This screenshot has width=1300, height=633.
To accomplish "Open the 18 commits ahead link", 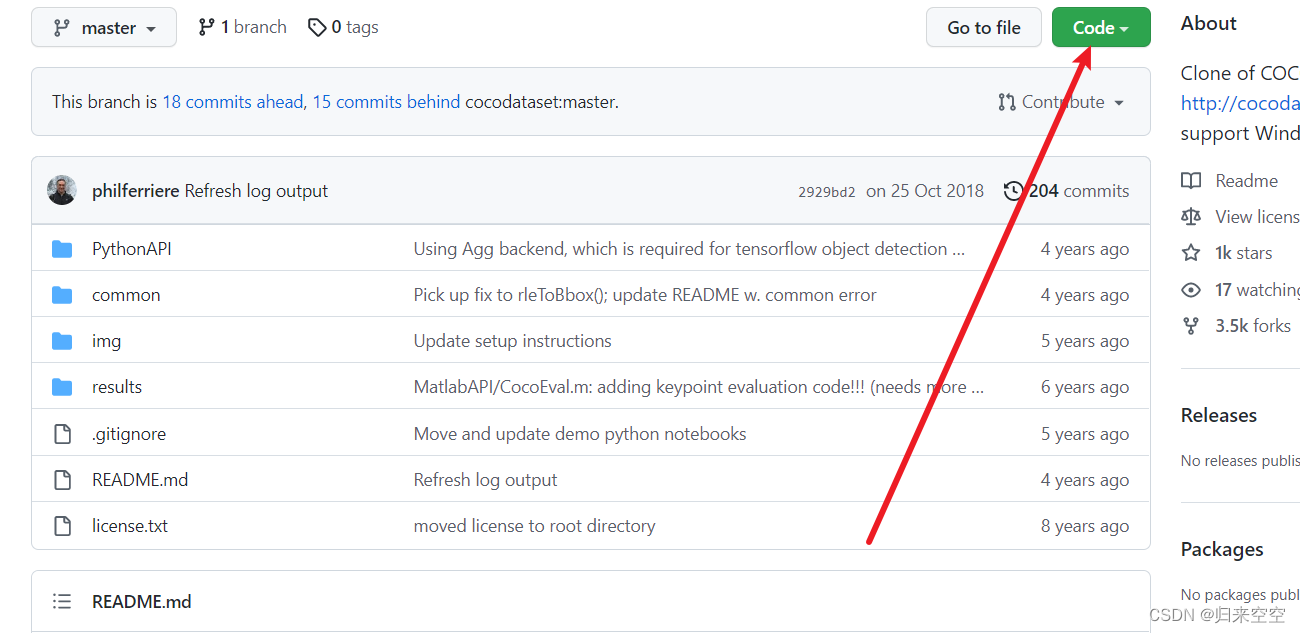I will click(x=232, y=102).
